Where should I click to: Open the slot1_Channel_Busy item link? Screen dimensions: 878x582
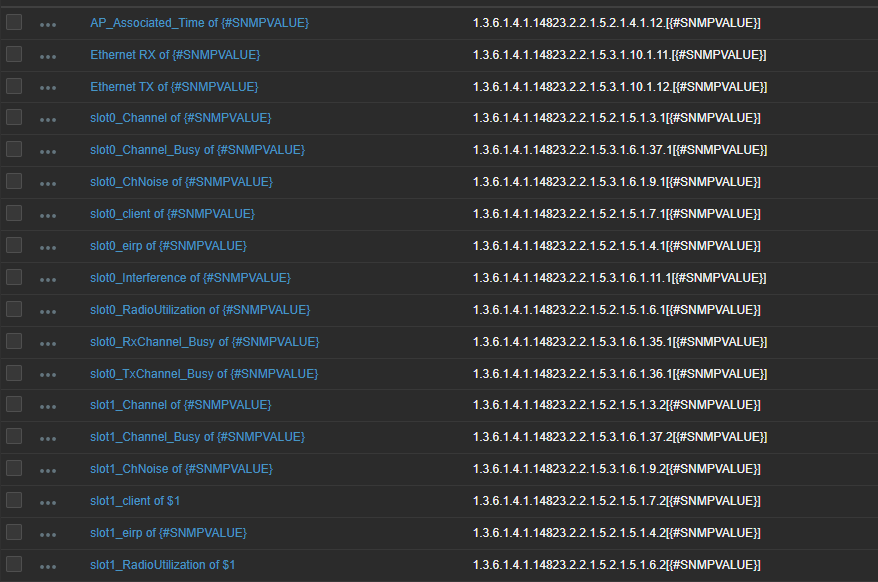coord(197,437)
